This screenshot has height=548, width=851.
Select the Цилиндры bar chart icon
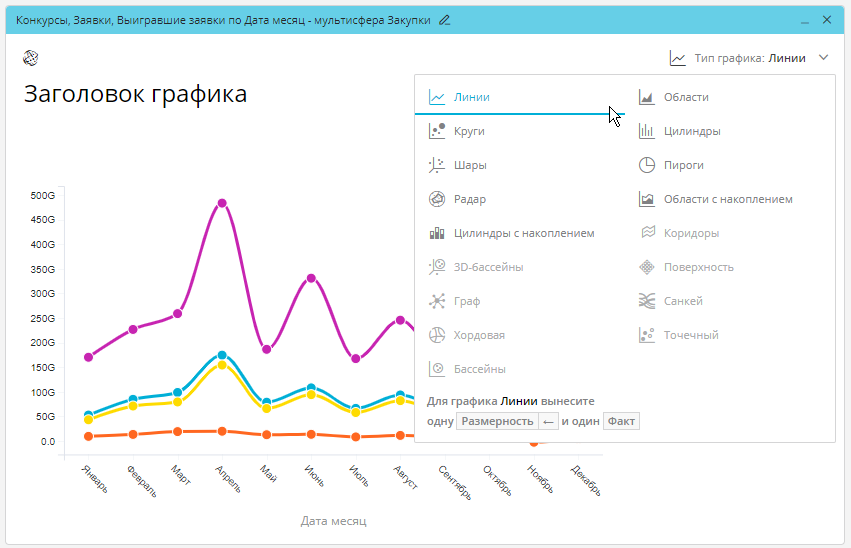click(x=647, y=131)
